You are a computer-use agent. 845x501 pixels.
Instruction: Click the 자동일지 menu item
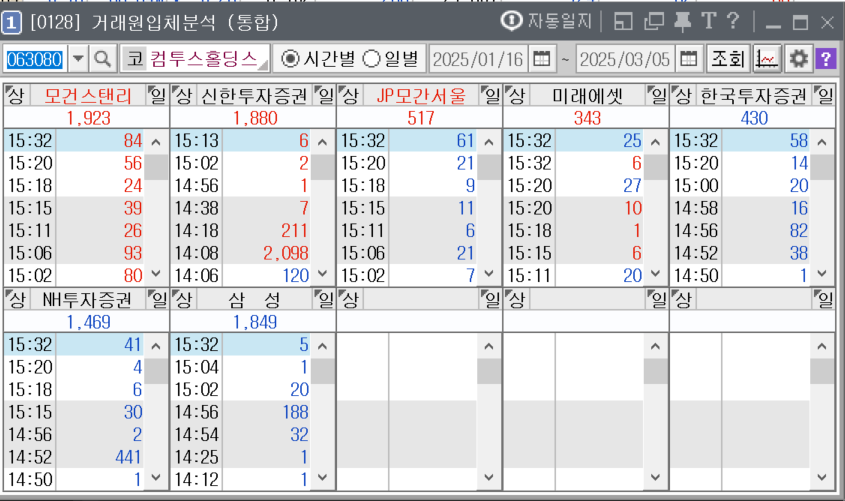(548, 21)
